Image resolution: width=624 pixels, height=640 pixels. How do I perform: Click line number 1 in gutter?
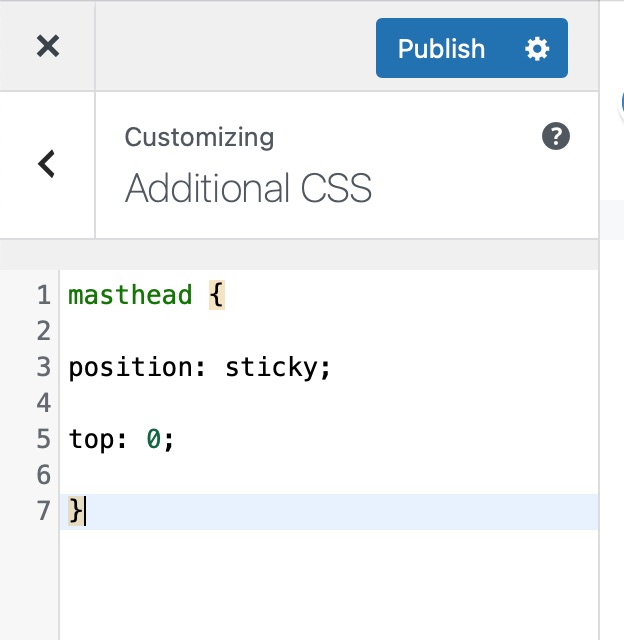point(44,295)
